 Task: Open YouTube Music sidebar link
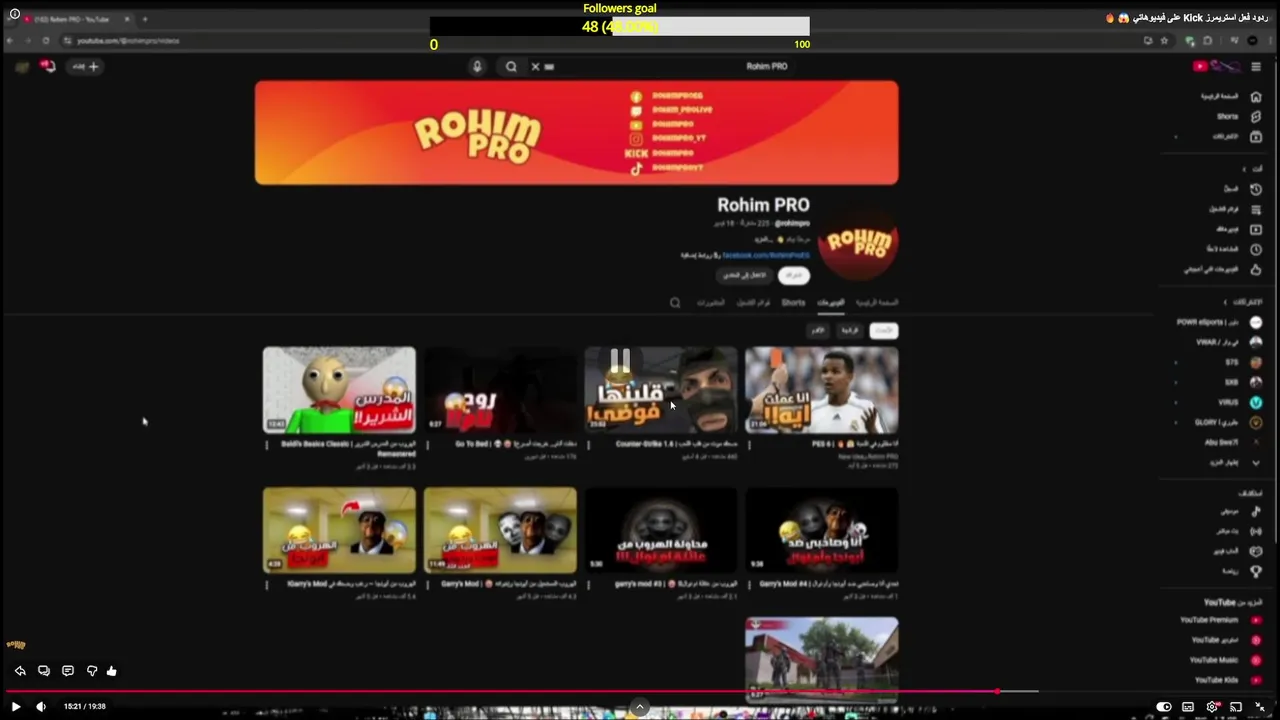point(1225,660)
